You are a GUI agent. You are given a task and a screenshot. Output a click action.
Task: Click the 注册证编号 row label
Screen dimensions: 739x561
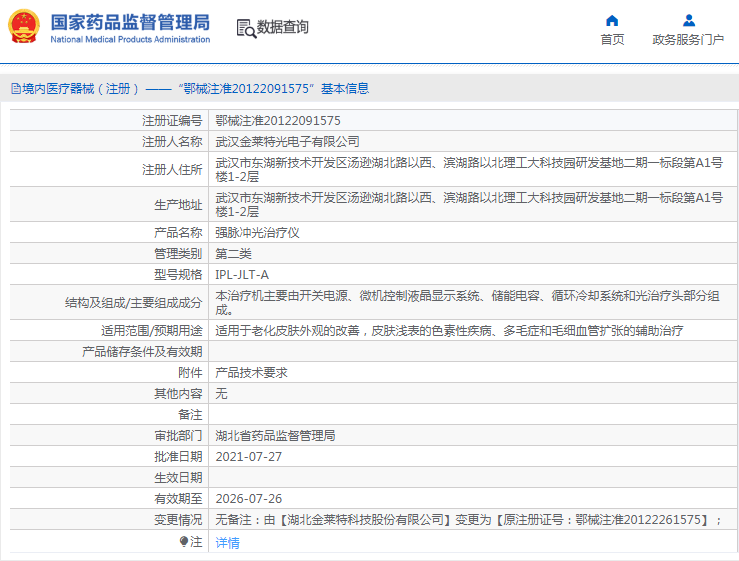(x=172, y=121)
